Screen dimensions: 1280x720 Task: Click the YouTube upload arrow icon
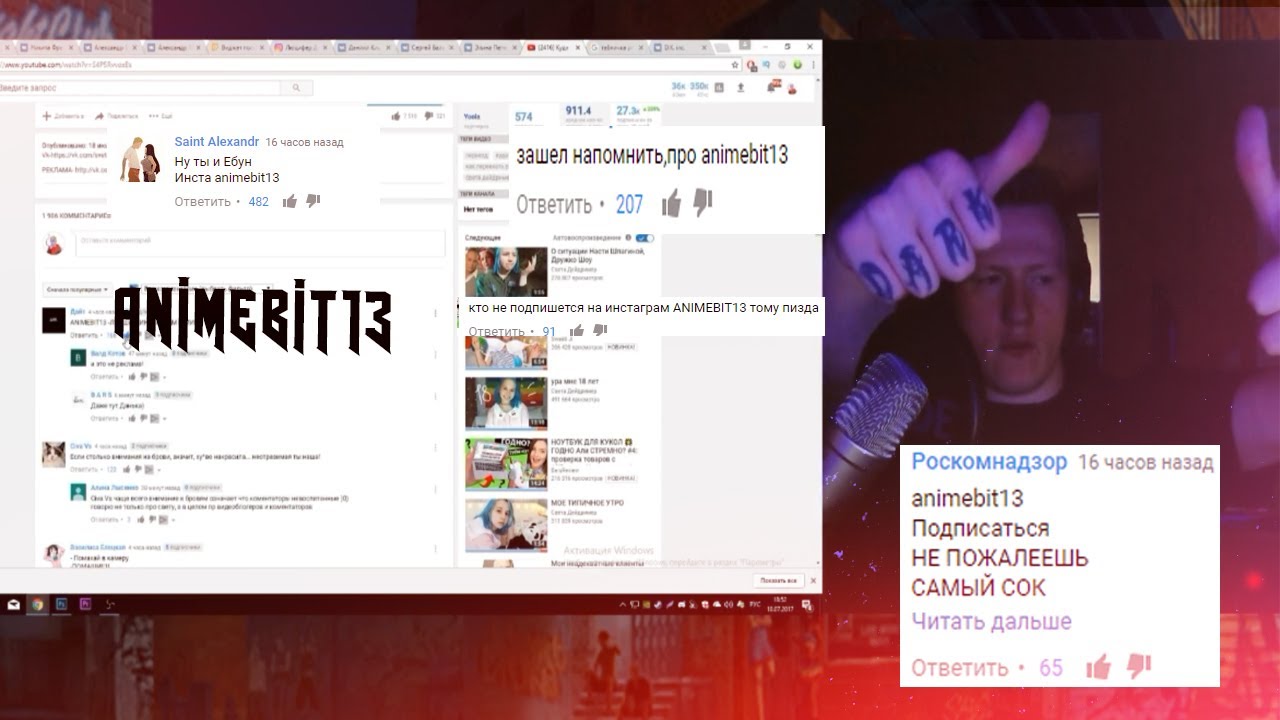click(x=741, y=88)
